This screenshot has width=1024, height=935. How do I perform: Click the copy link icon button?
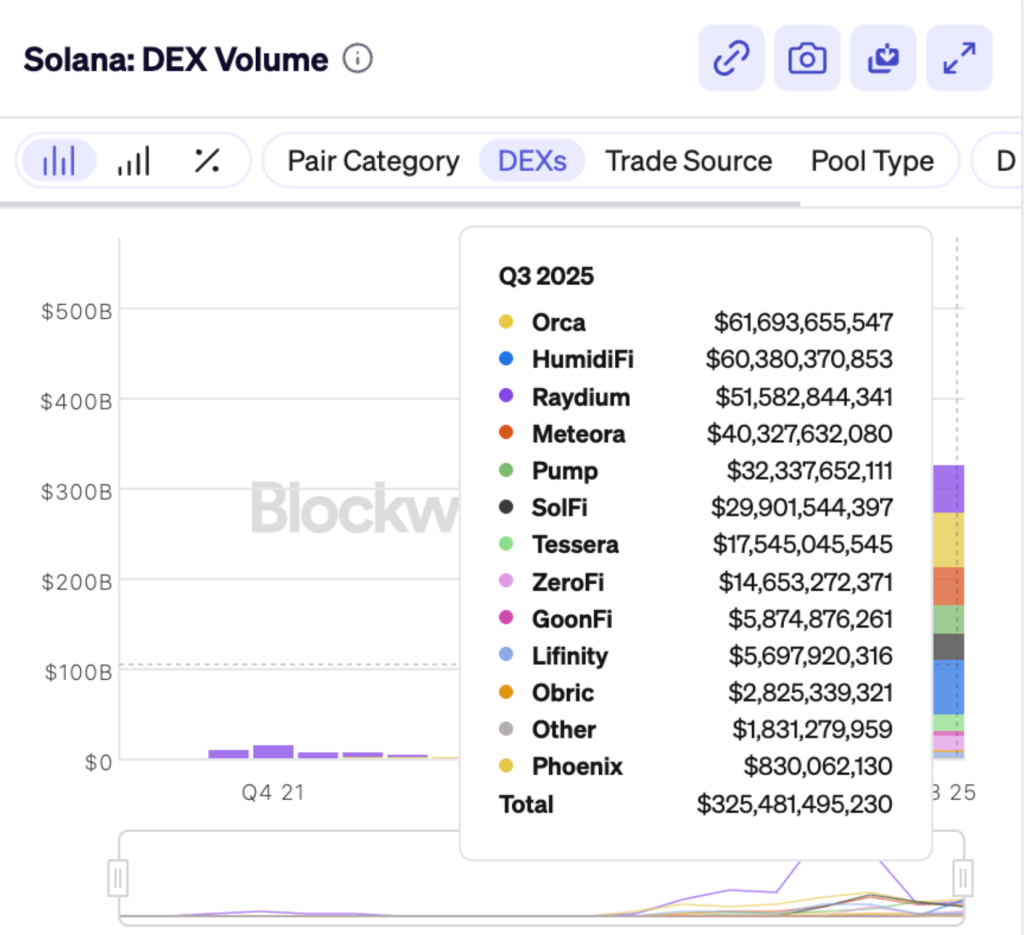[731, 59]
